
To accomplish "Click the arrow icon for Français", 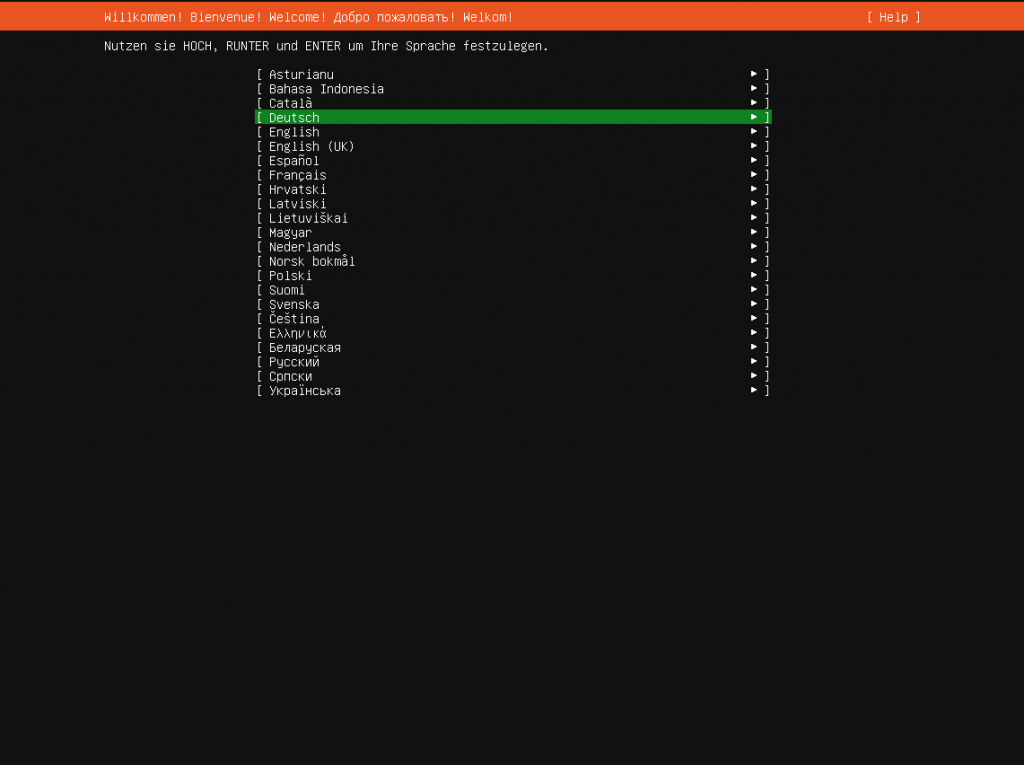I will coord(754,175).
